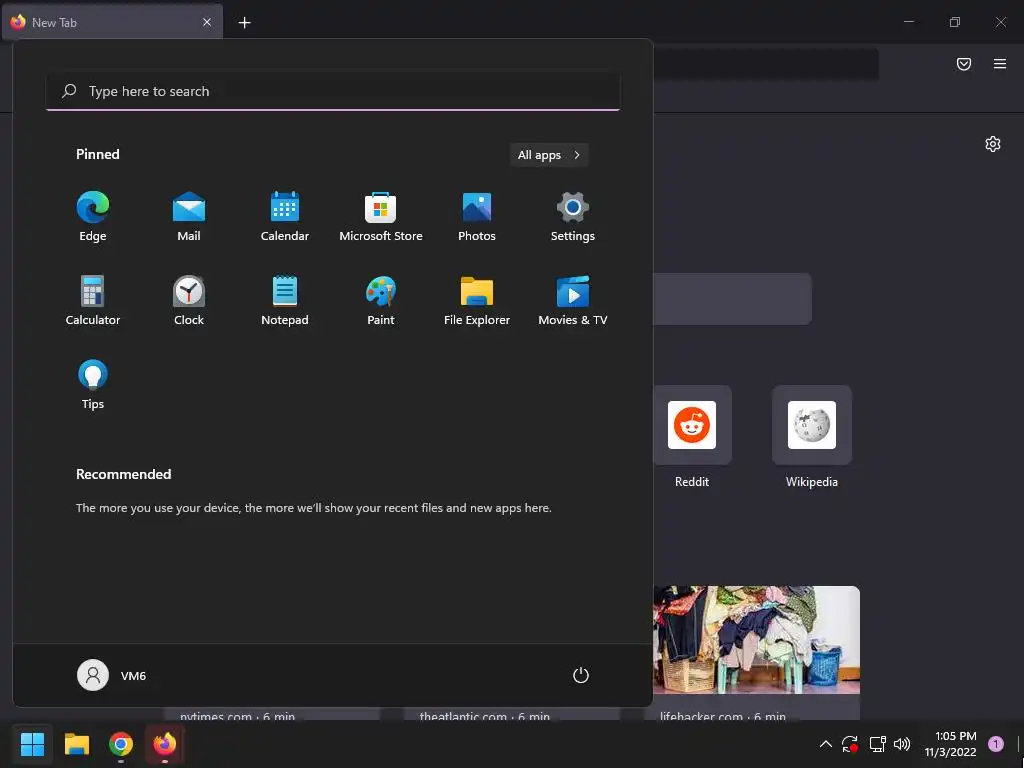This screenshot has height=768, width=1024.
Task: Switch to Google Chrome on taskbar
Action: (x=121, y=744)
